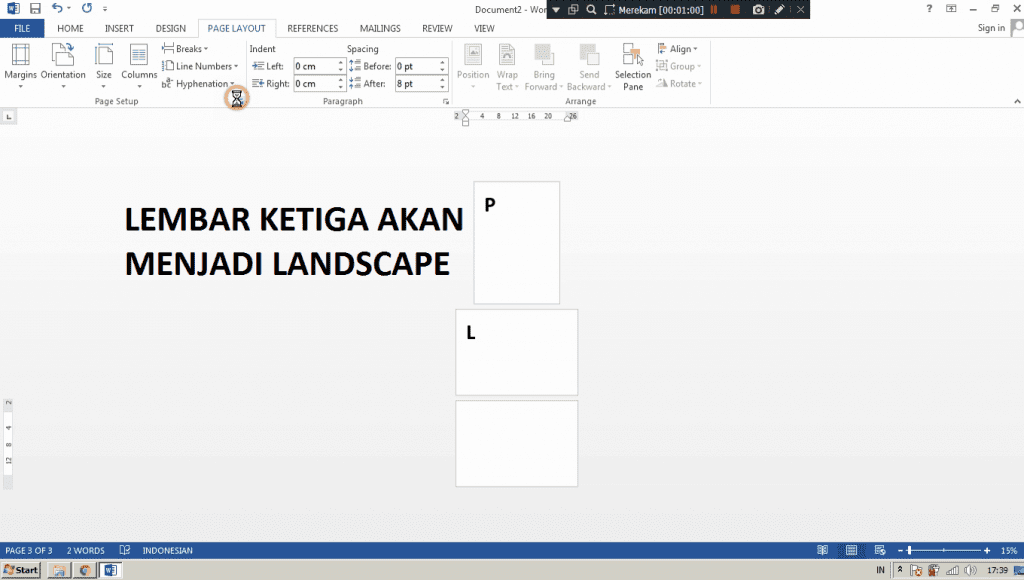Open the Margins options

pos(20,64)
